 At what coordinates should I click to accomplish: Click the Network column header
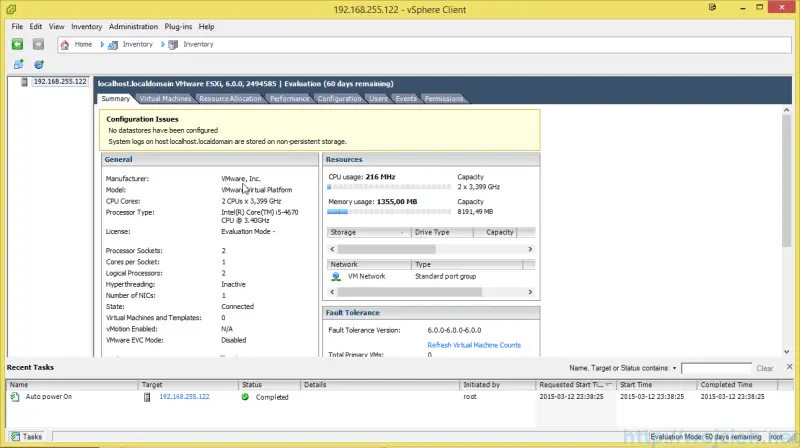[369, 264]
